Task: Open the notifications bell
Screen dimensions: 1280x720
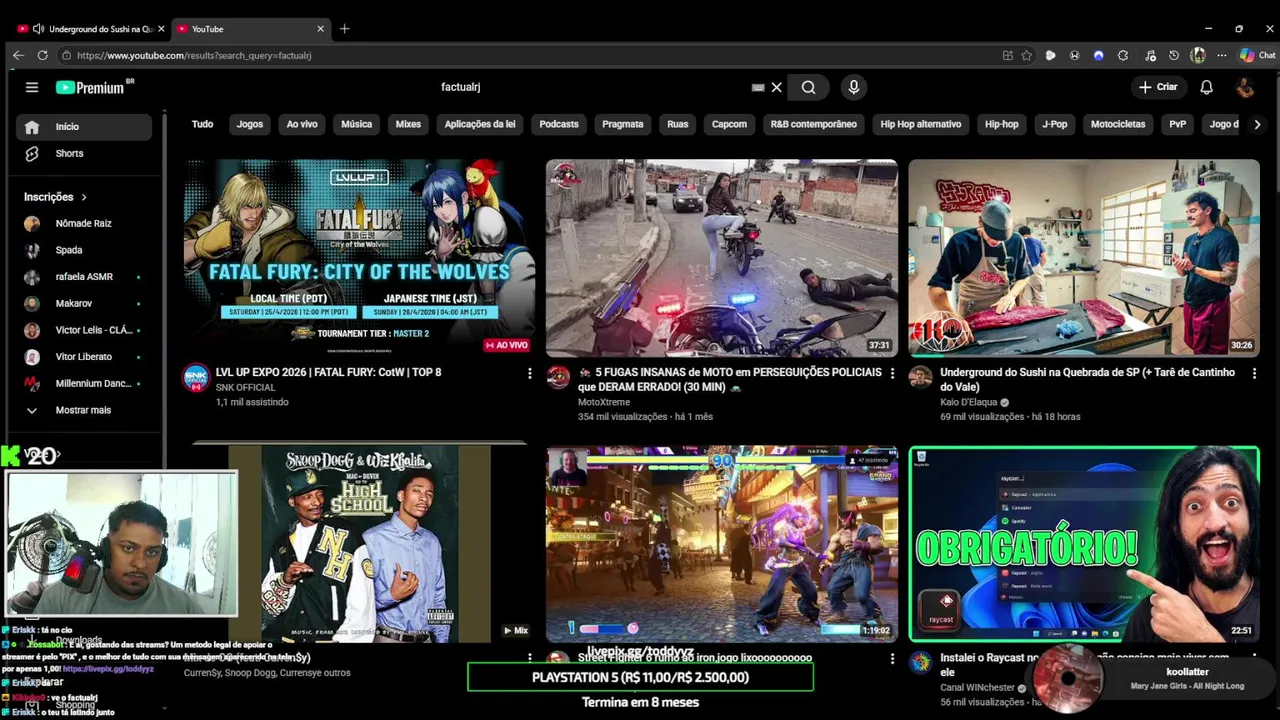Action: pos(1206,87)
